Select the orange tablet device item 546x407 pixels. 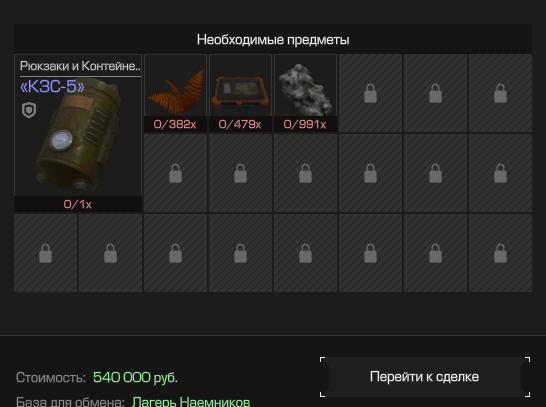tap(240, 92)
